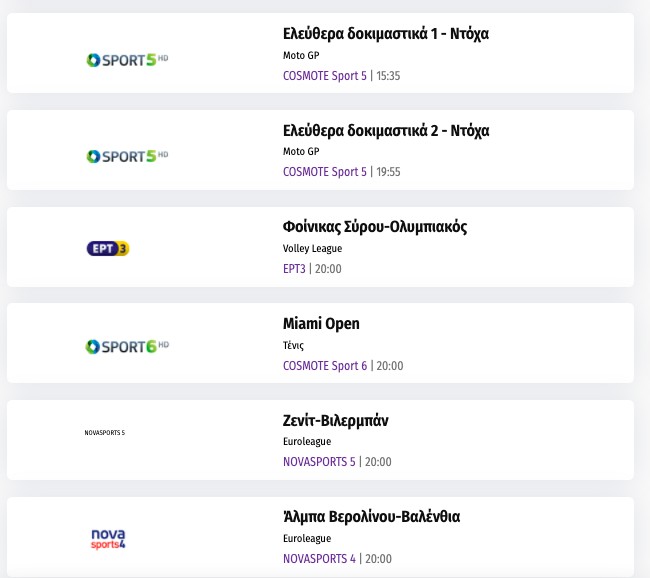Click the purple COSMOTE Sport 6 channel link

(325, 365)
